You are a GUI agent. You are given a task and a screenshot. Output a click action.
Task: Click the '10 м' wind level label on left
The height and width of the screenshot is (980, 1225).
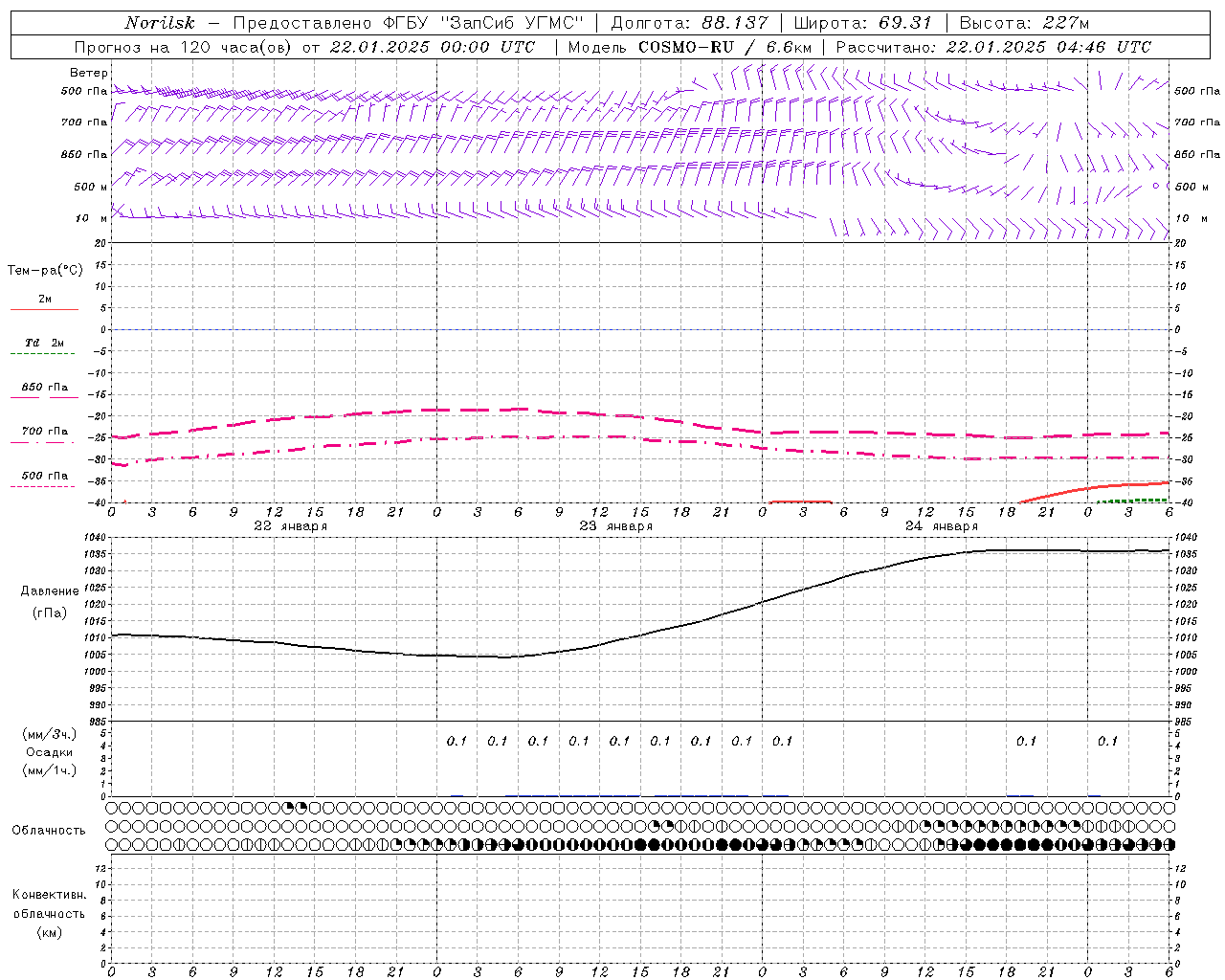91,218
